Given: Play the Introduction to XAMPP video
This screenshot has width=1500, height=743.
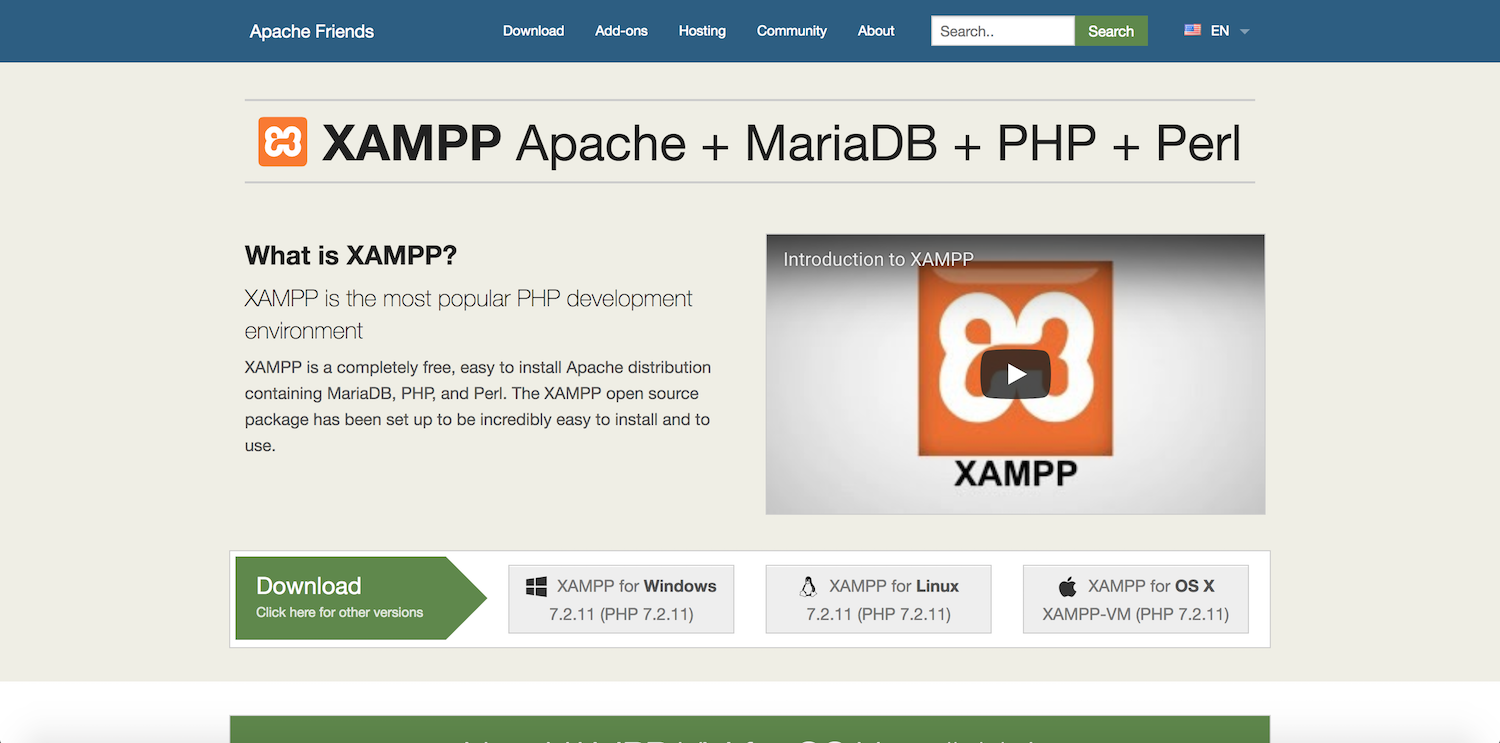Looking at the screenshot, I should 1015,374.
